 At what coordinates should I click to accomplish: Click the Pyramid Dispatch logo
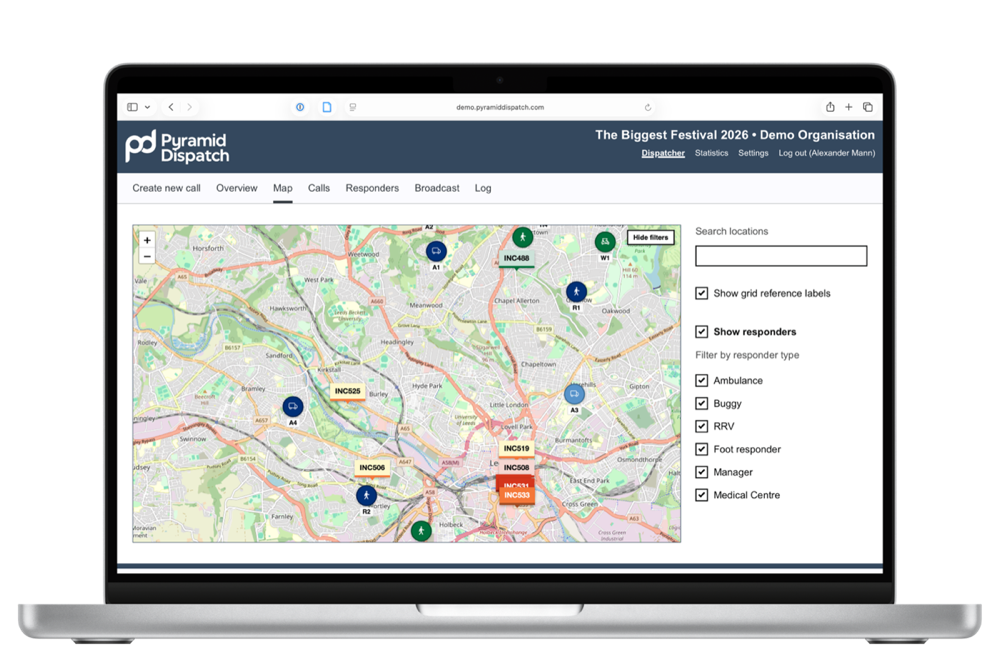click(x=175, y=146)
